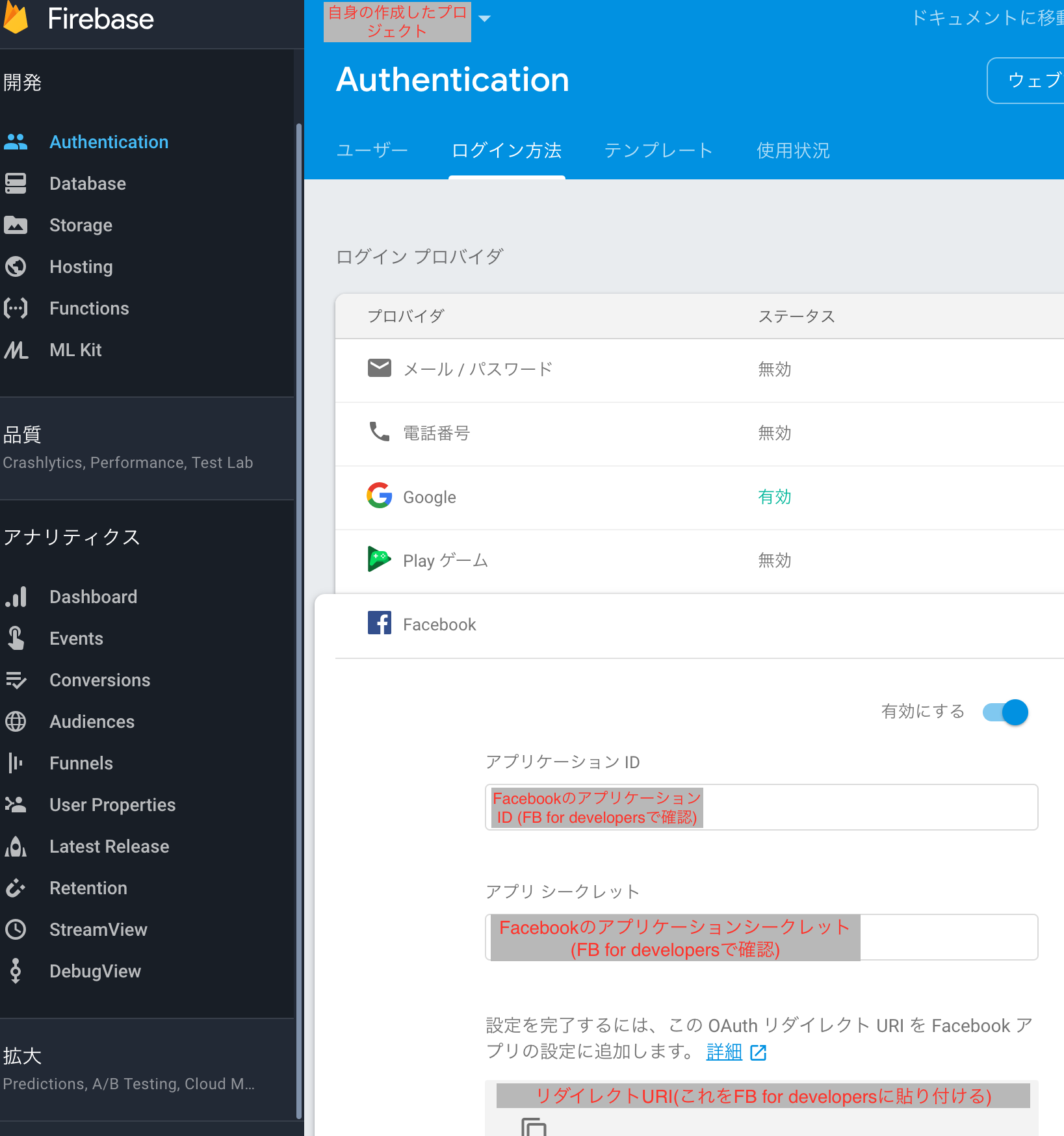Open DebugView in the sidebar
1064x1136 pixels.
click(x=95, y=971)
